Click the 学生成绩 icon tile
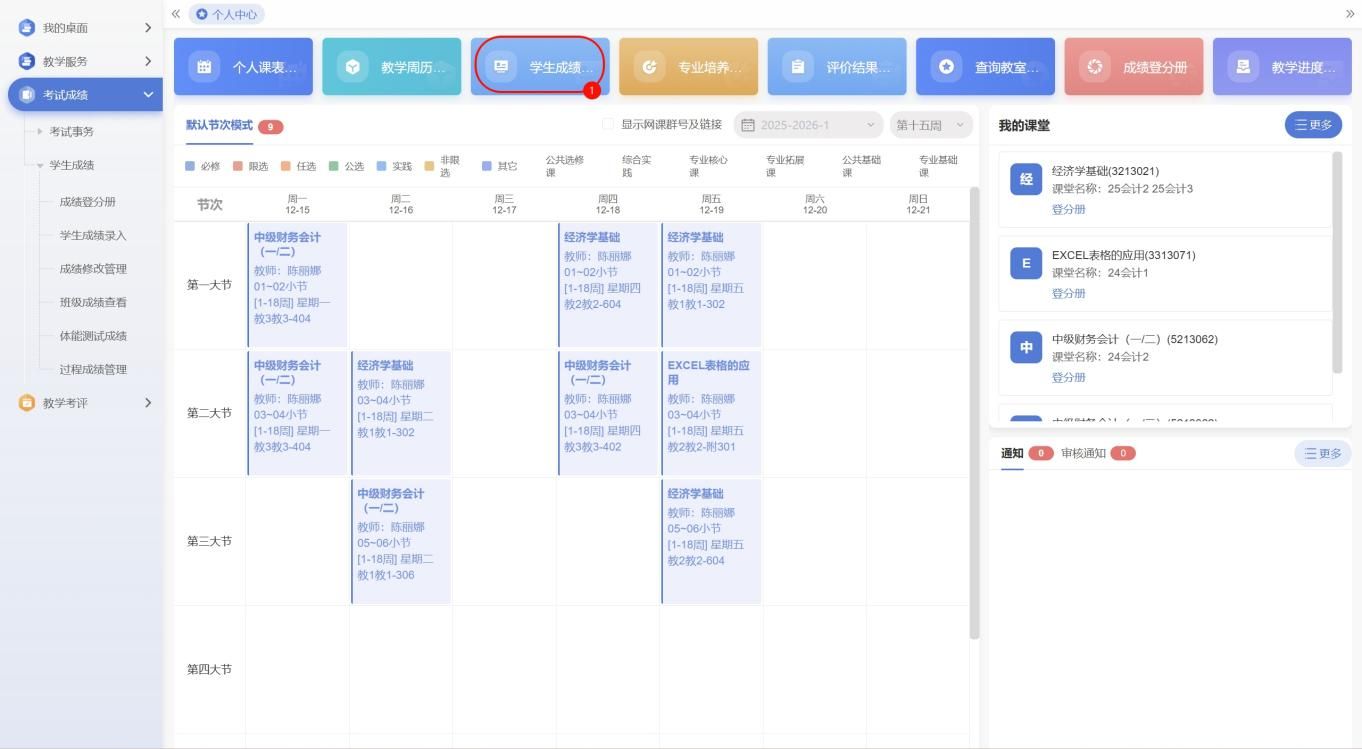1362x749 pixels. (x=501, y=67)
